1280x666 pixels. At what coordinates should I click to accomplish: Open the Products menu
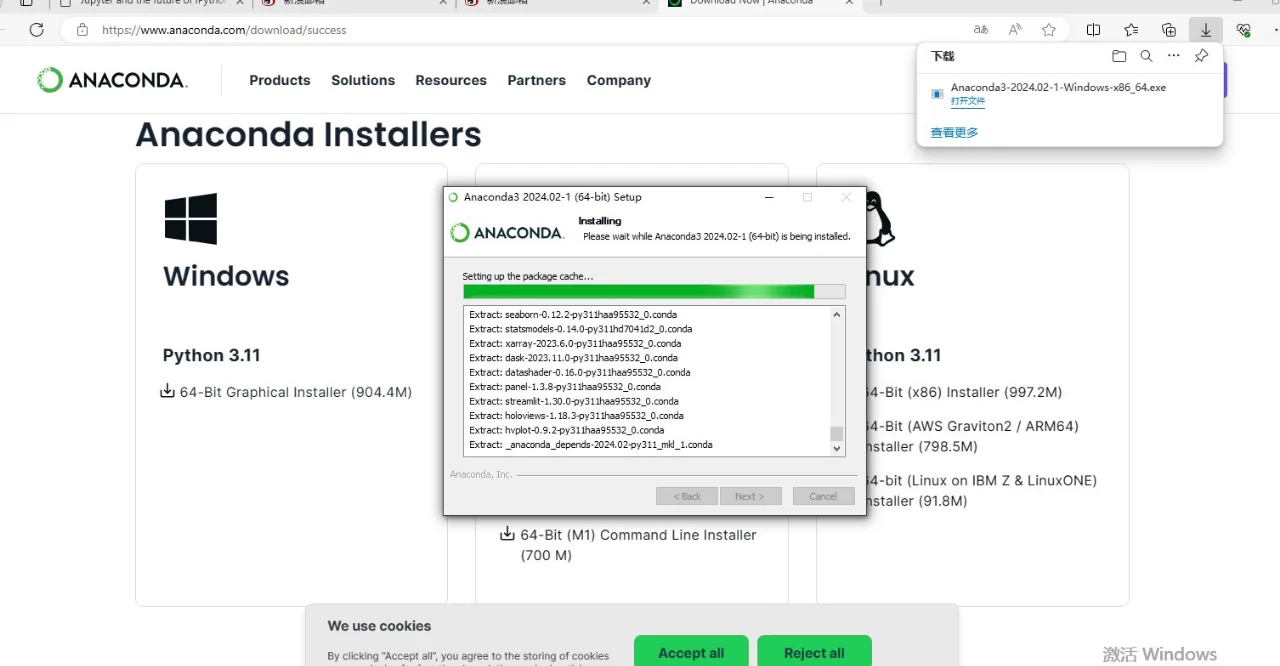280,80
